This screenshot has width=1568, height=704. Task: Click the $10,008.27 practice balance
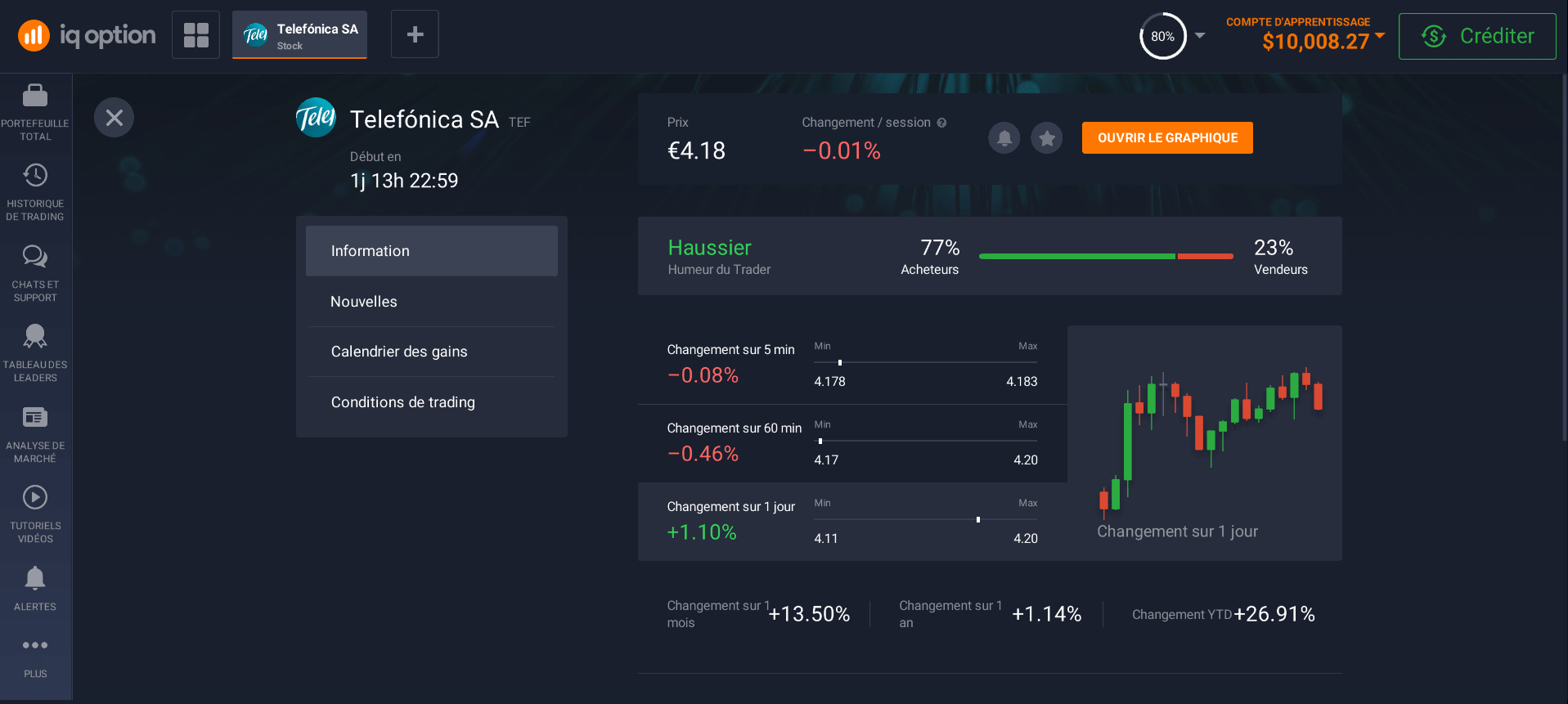pyautogui.click(x=1315, y=42)
